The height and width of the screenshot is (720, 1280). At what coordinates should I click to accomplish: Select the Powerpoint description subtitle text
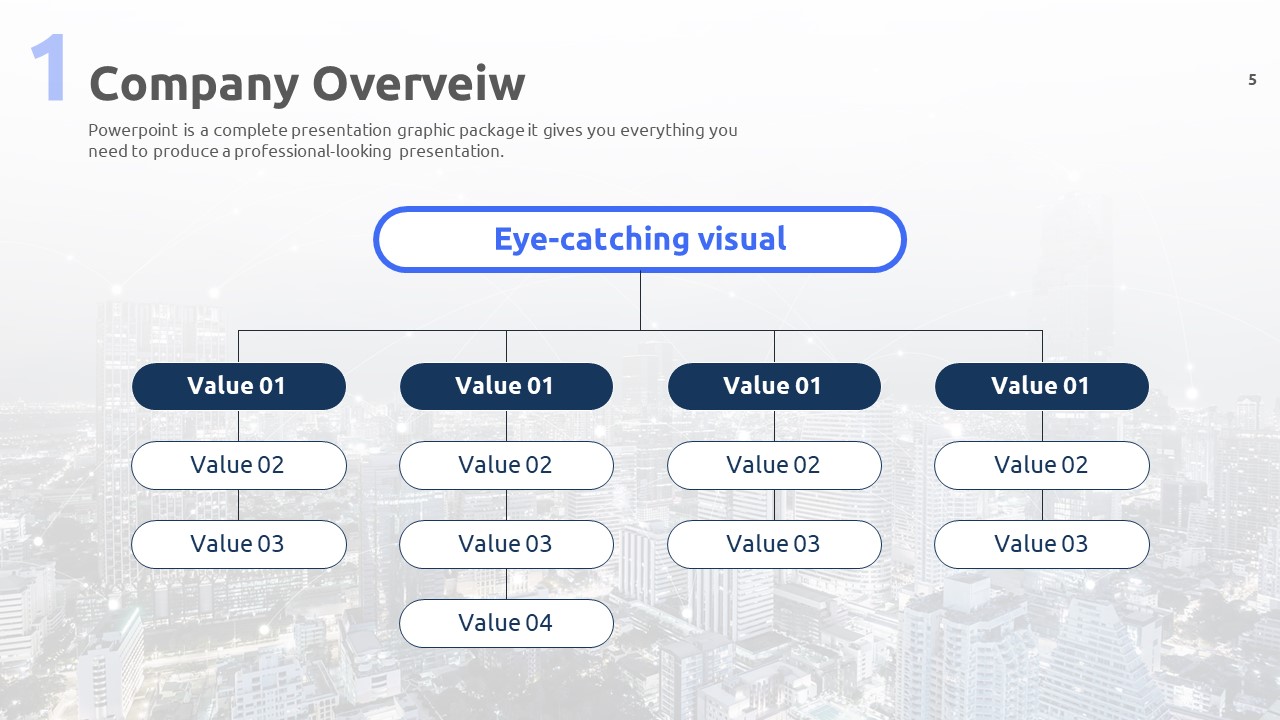pos(412,141)
